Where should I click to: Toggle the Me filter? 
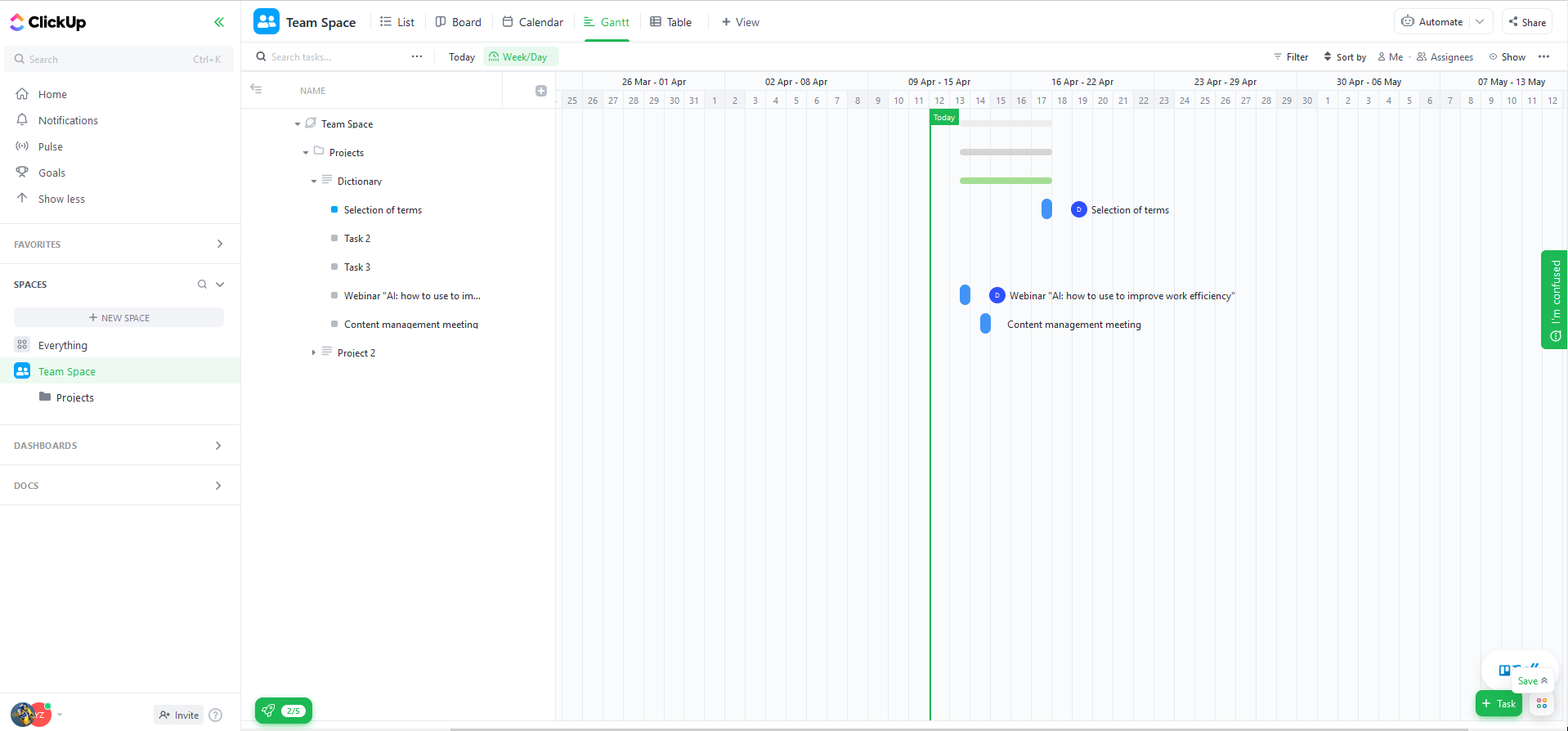[x=1390, y=57]
